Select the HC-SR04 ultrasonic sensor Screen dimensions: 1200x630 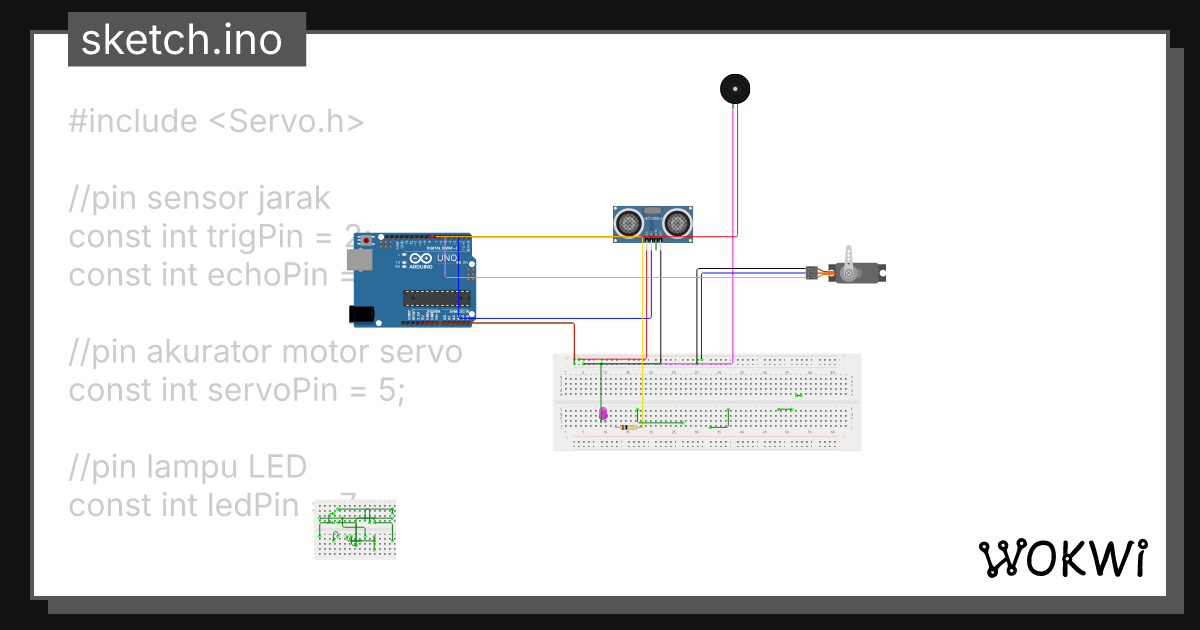click(651, 222)
